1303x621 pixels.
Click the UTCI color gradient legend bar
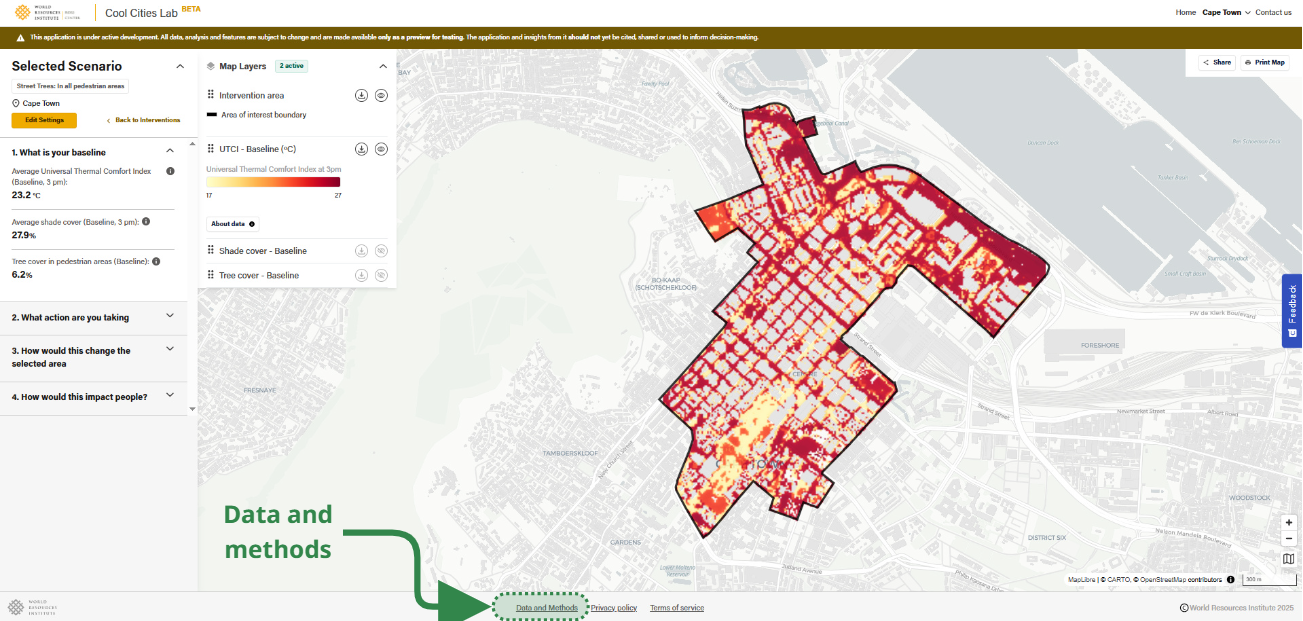pos(273,182)
